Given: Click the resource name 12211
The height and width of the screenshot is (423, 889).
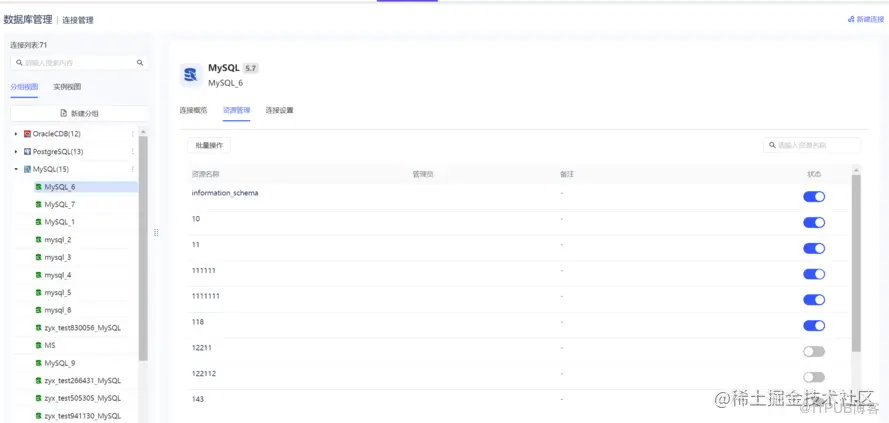Looking at the screenshot, I should pyautogui.click(x=201, y=348).
